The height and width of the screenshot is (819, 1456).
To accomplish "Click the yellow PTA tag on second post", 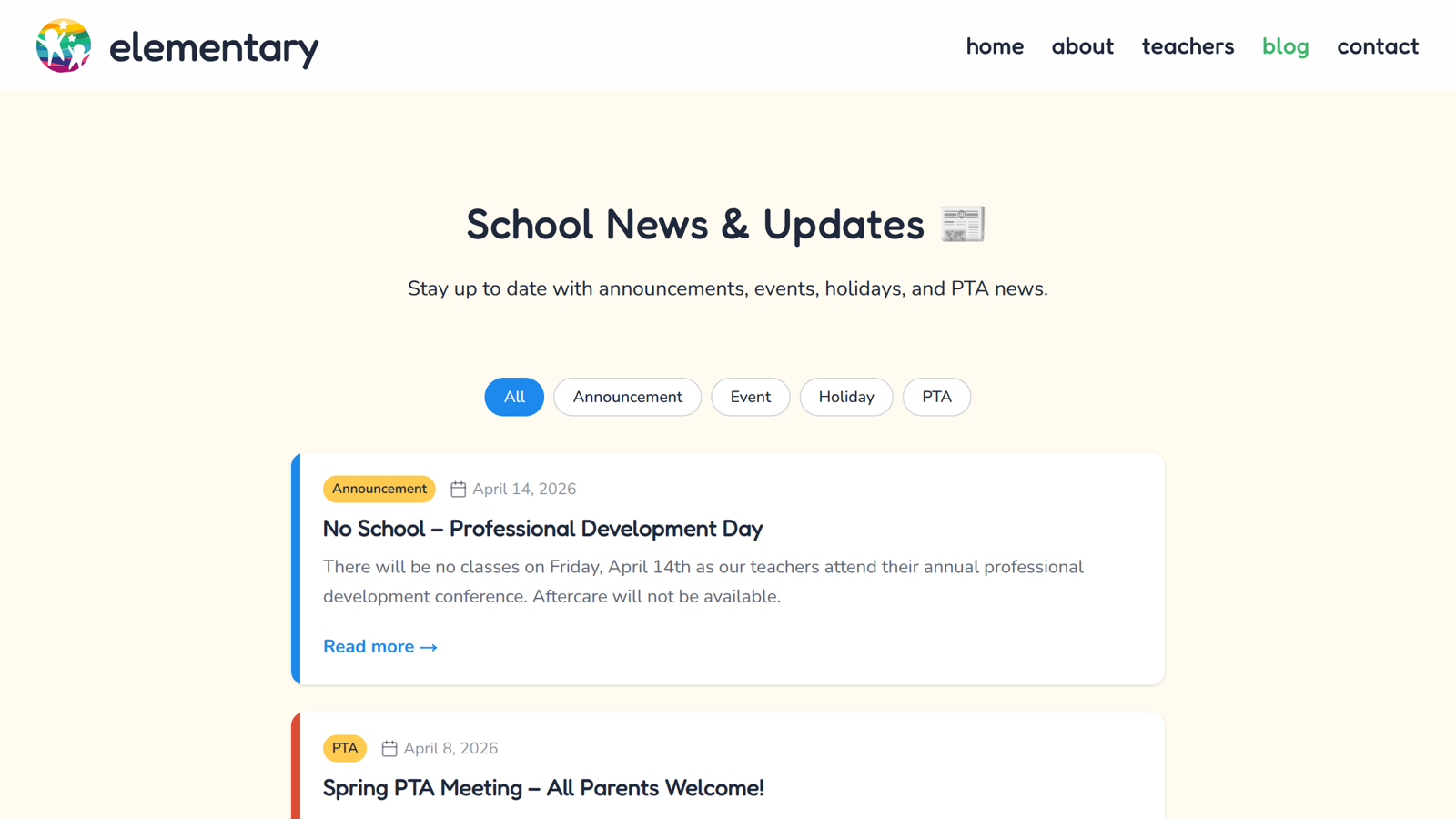I will point(345,748).
